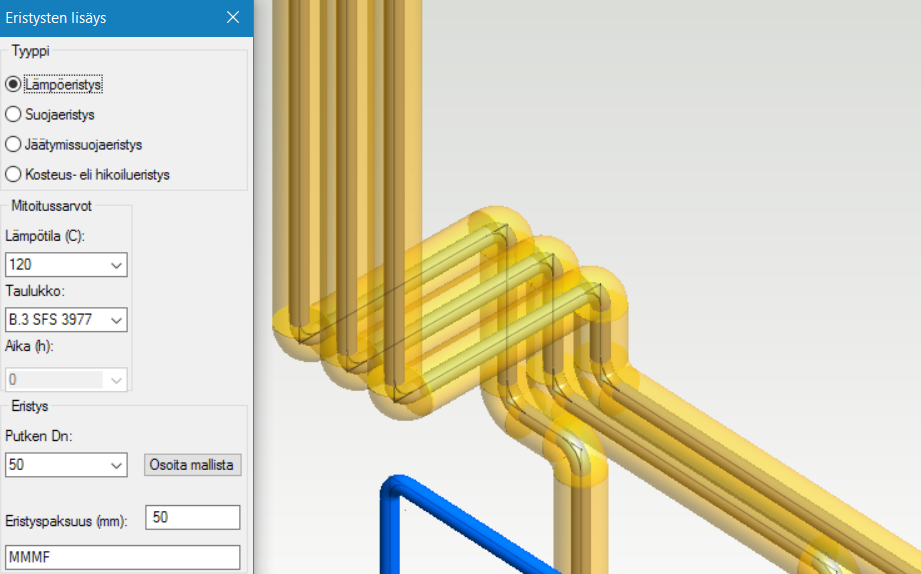Enable Kosteus- eli hikoilueristys option

pos(13,174)
